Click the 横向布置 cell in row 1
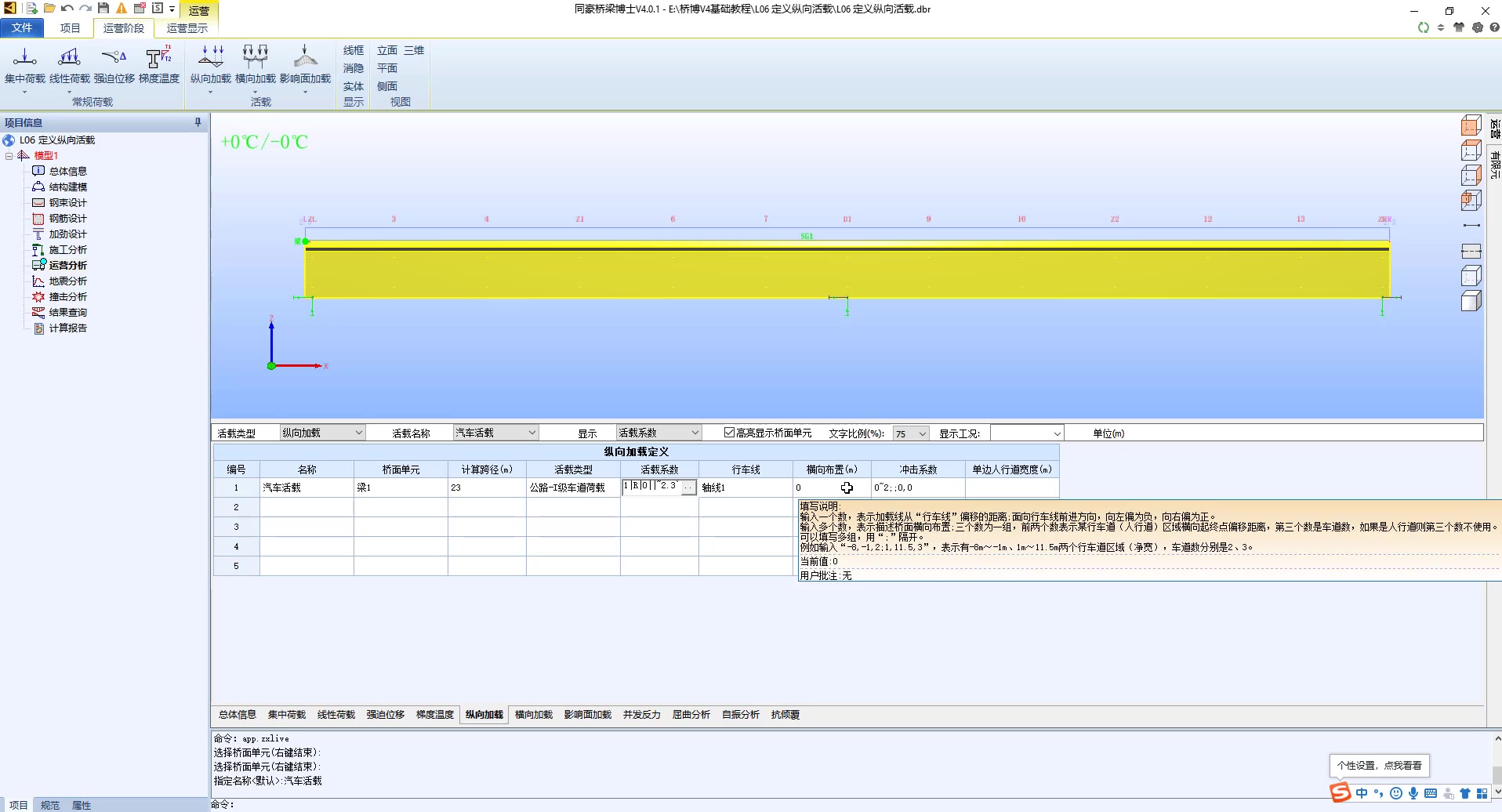 point(832,488)
